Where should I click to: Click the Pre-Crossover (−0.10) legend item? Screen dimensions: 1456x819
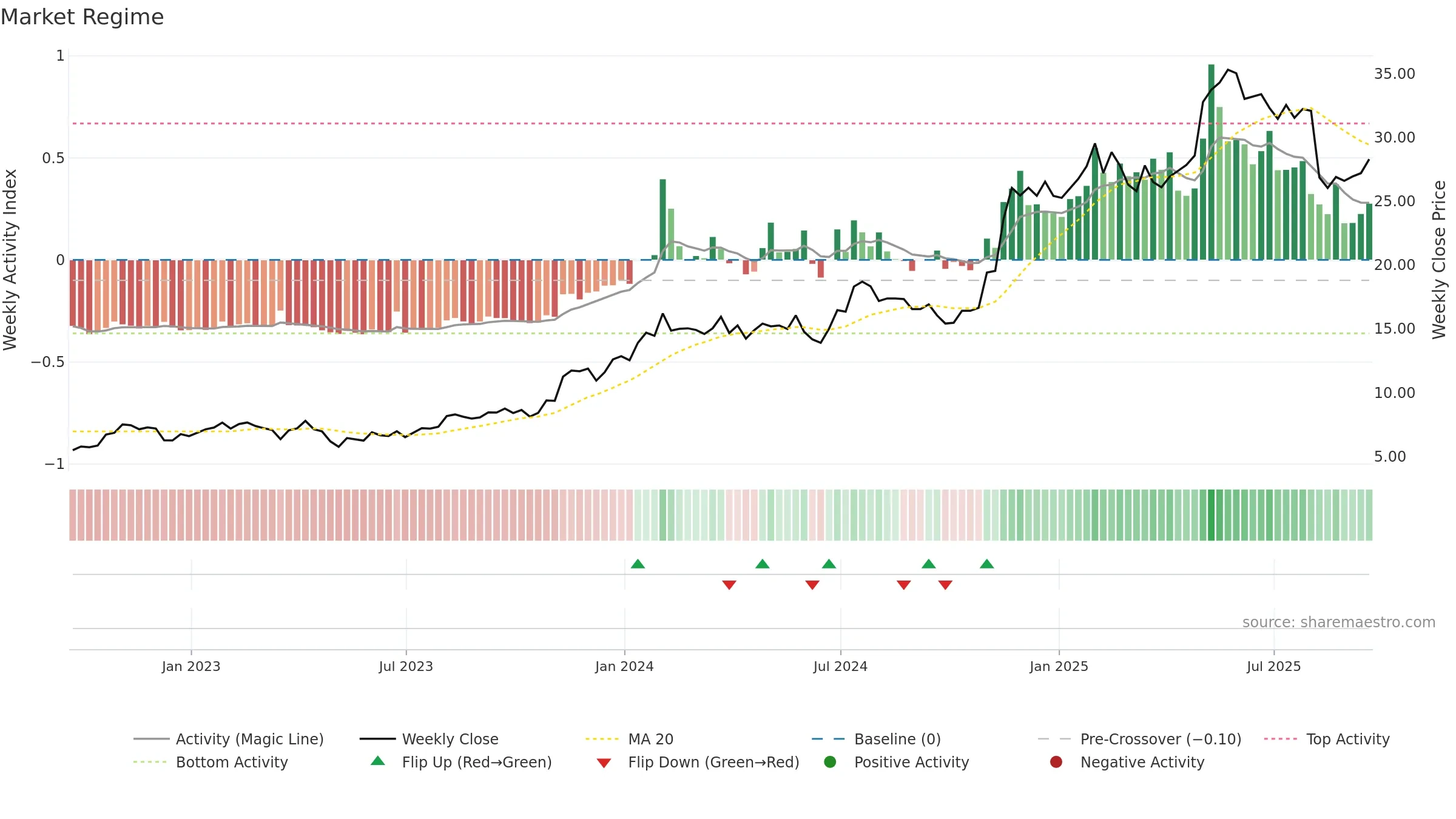[1139, 739]
